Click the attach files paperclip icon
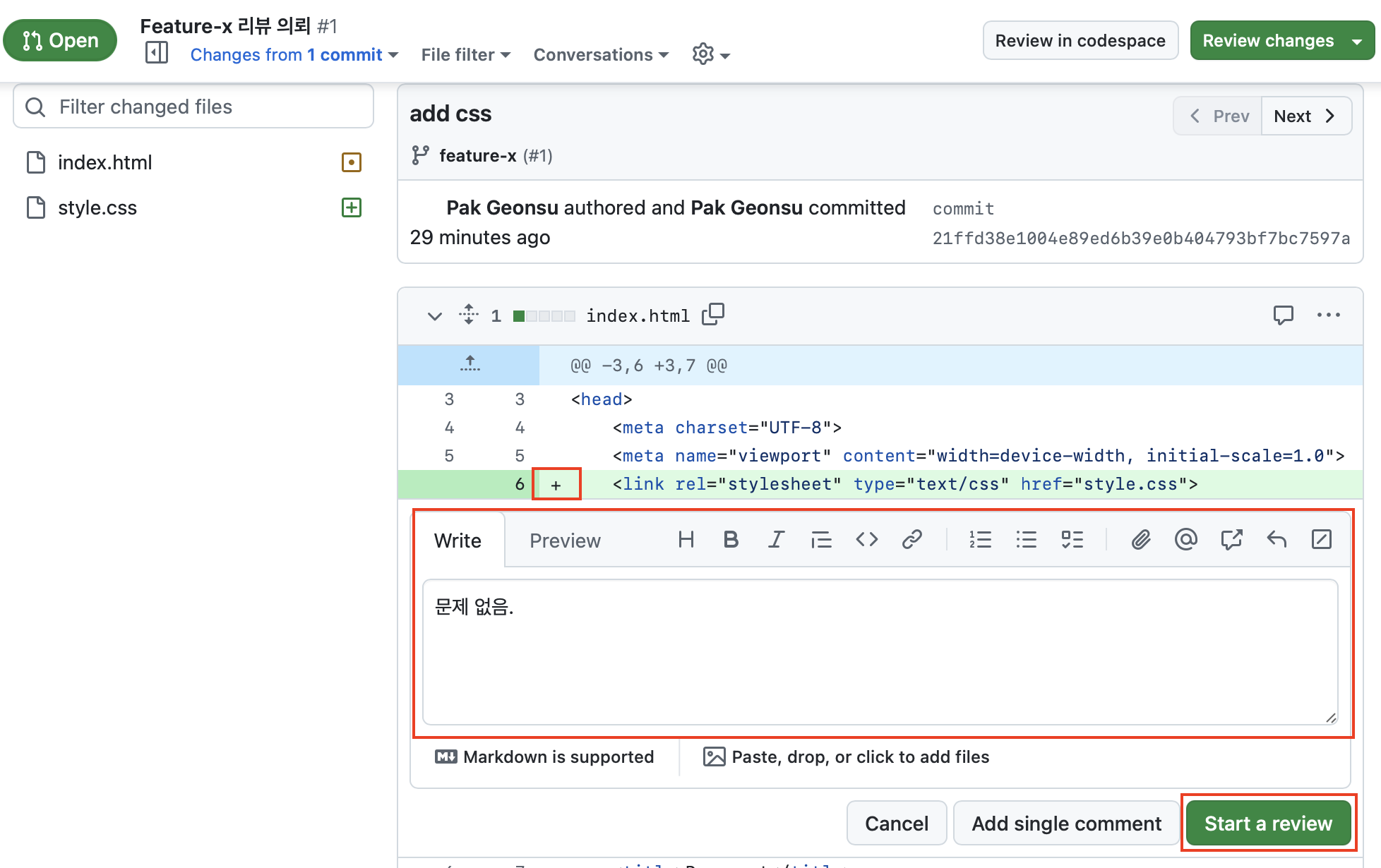 [1141, 540]
